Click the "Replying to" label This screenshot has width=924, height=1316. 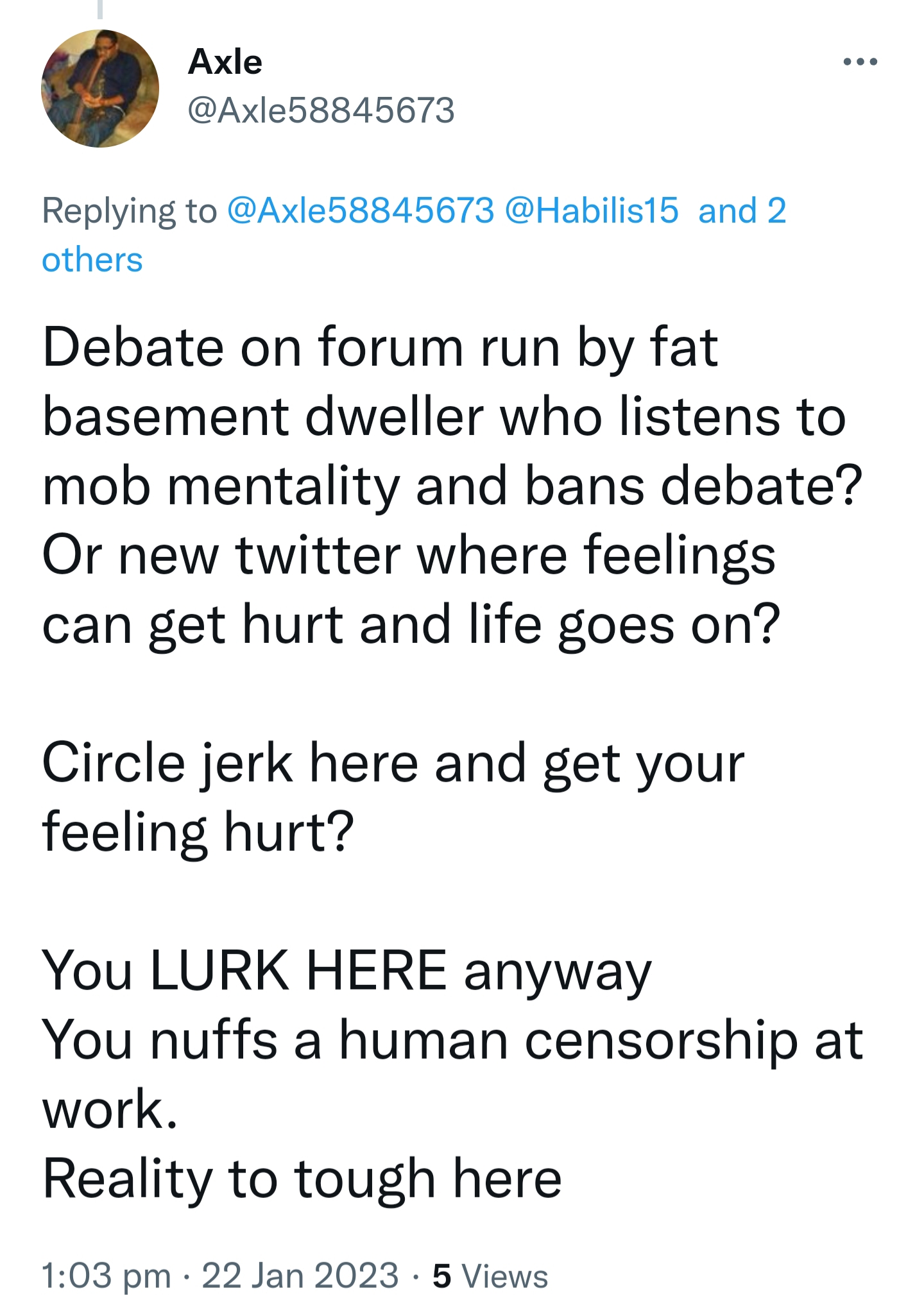130,210
